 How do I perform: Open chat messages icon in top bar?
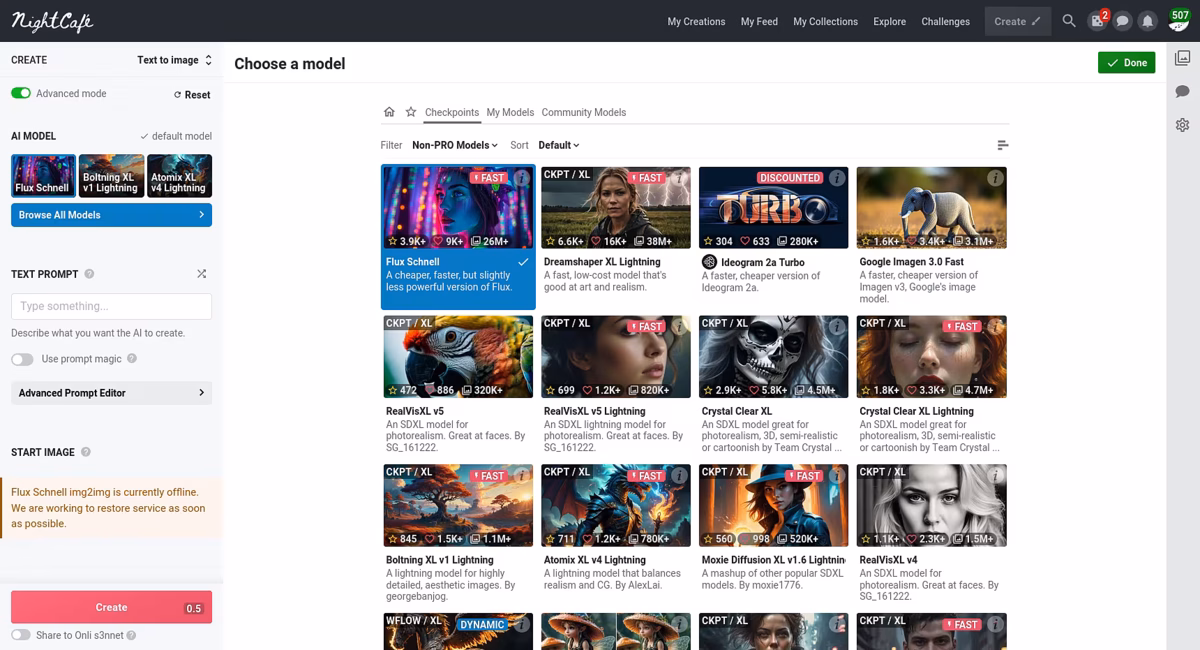tap(1122, 21)
